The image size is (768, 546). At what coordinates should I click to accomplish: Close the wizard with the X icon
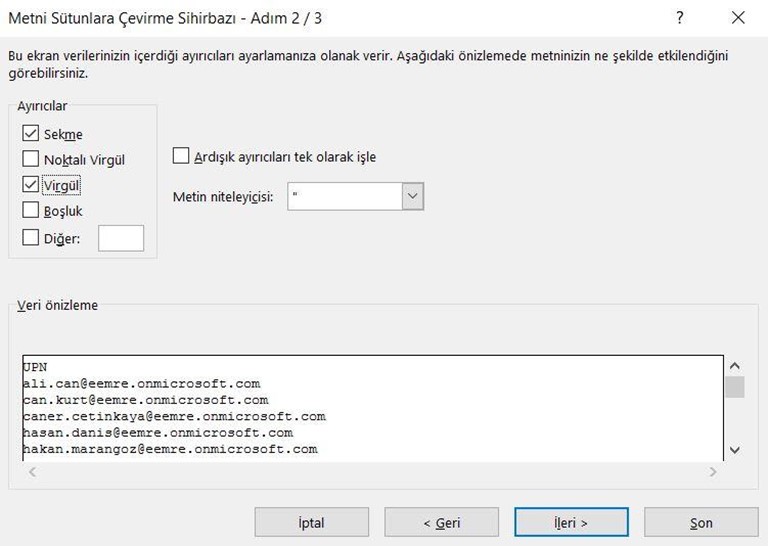coord(738,18)
